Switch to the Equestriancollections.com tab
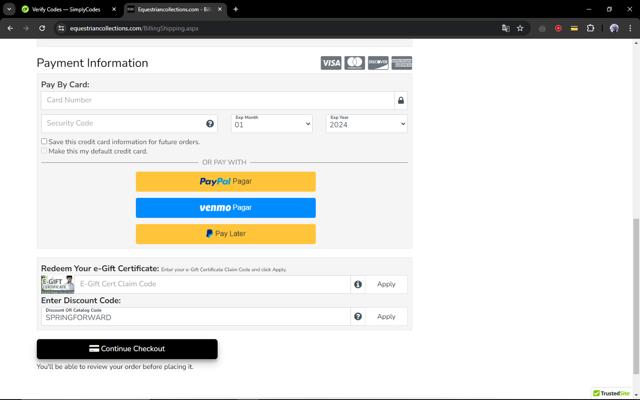Screen dimensions: 640x400 coord(173,9)
